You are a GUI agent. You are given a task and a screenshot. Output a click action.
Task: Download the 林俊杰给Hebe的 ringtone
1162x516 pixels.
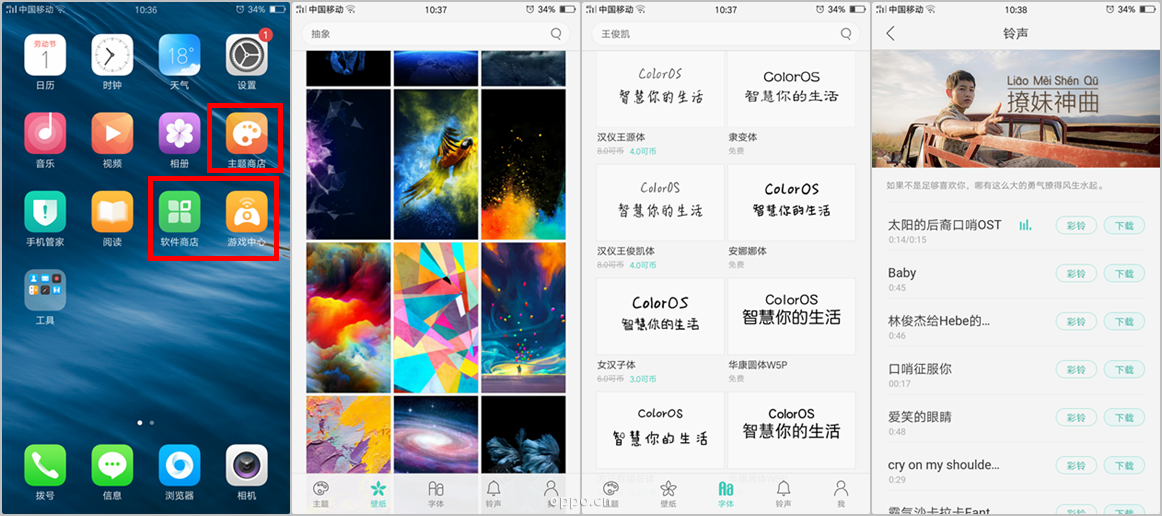pos(1124,322)
